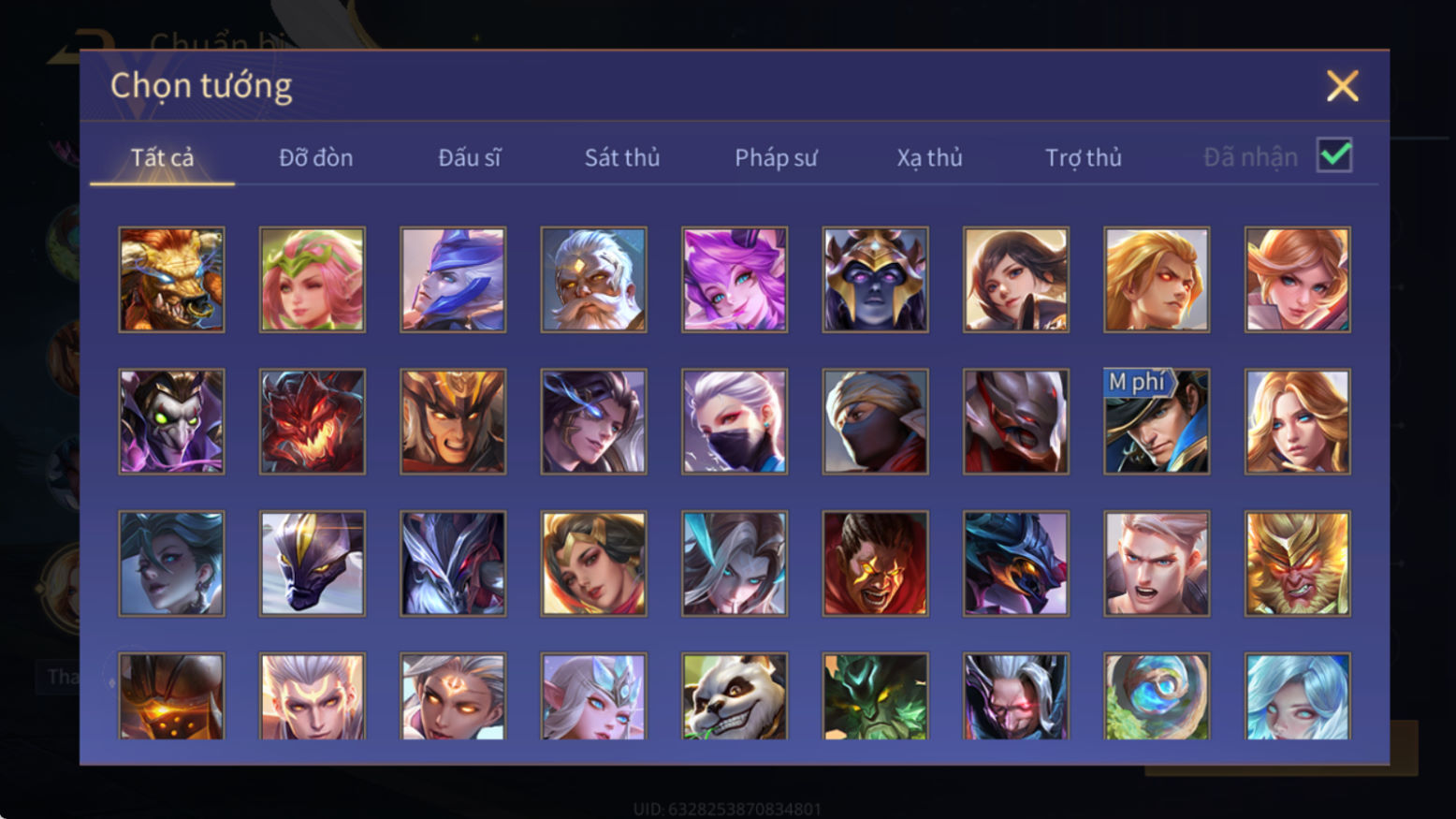
Task: Select the lion beast hero portrait
Action: tap(171, 280)
